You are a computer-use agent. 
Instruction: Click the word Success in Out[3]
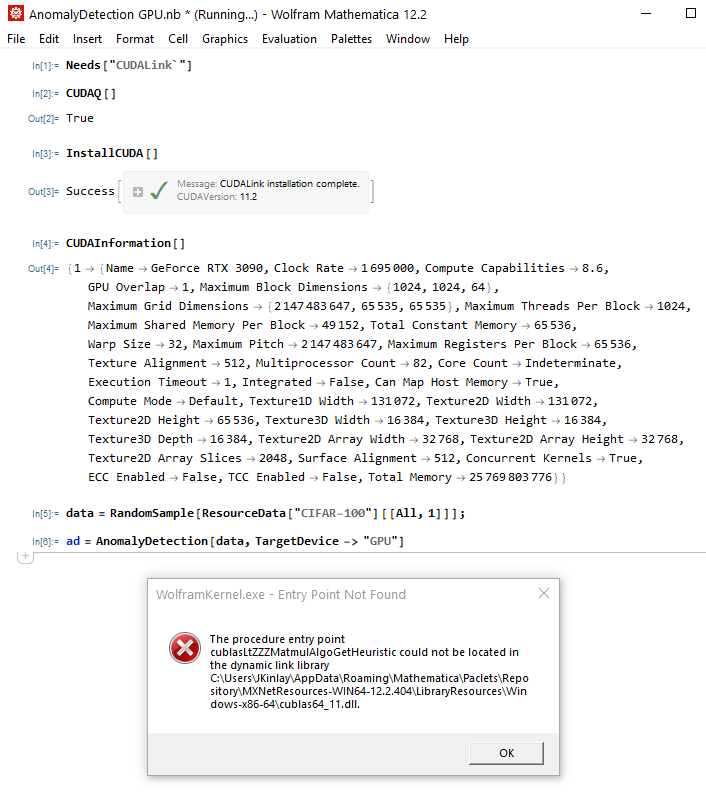click(x=90, y=191)
